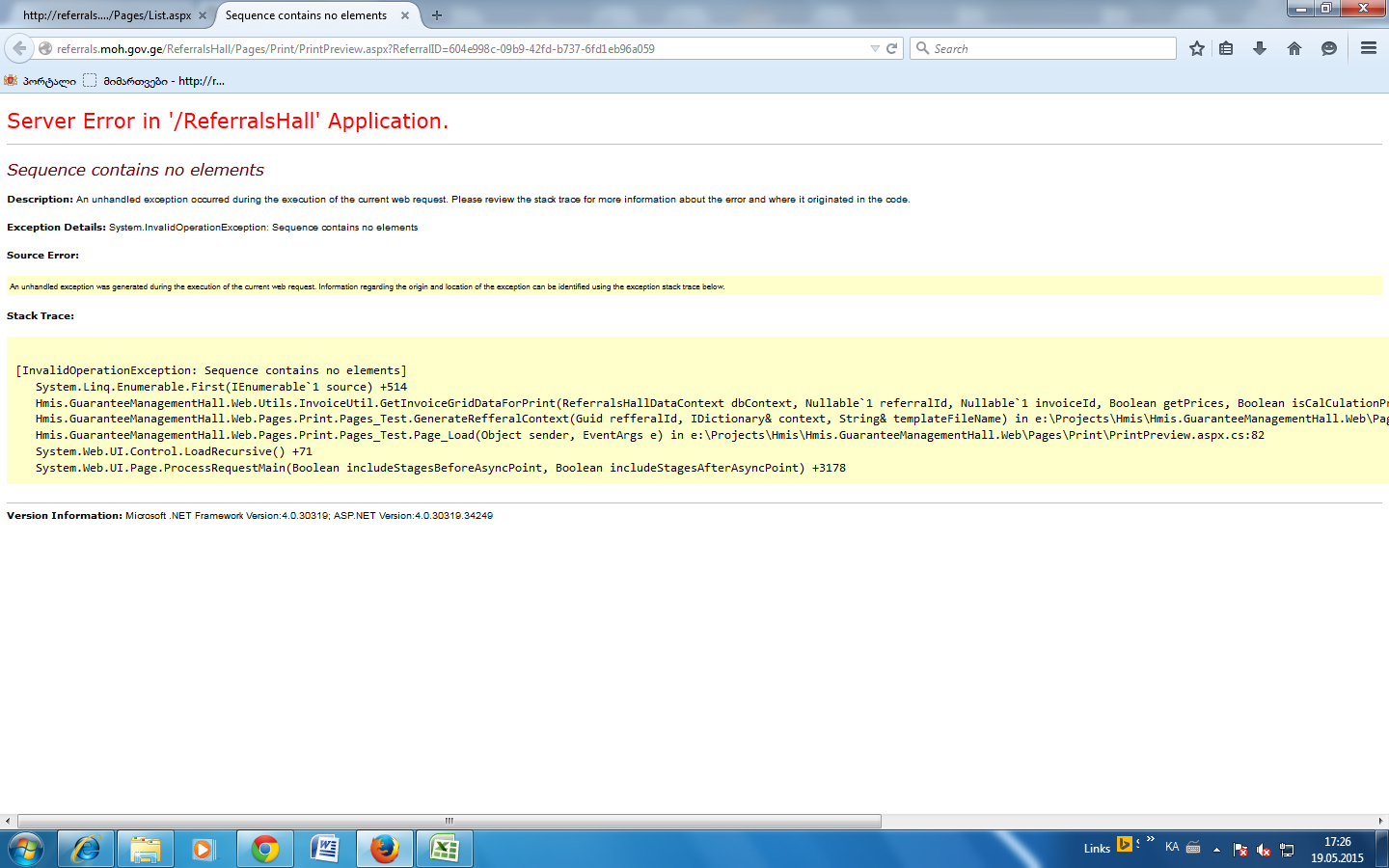The width and height of the screenshot is (1389, 868).
Task: Select the 'Sequence contains no elements' tab
Action: point(306,15)
